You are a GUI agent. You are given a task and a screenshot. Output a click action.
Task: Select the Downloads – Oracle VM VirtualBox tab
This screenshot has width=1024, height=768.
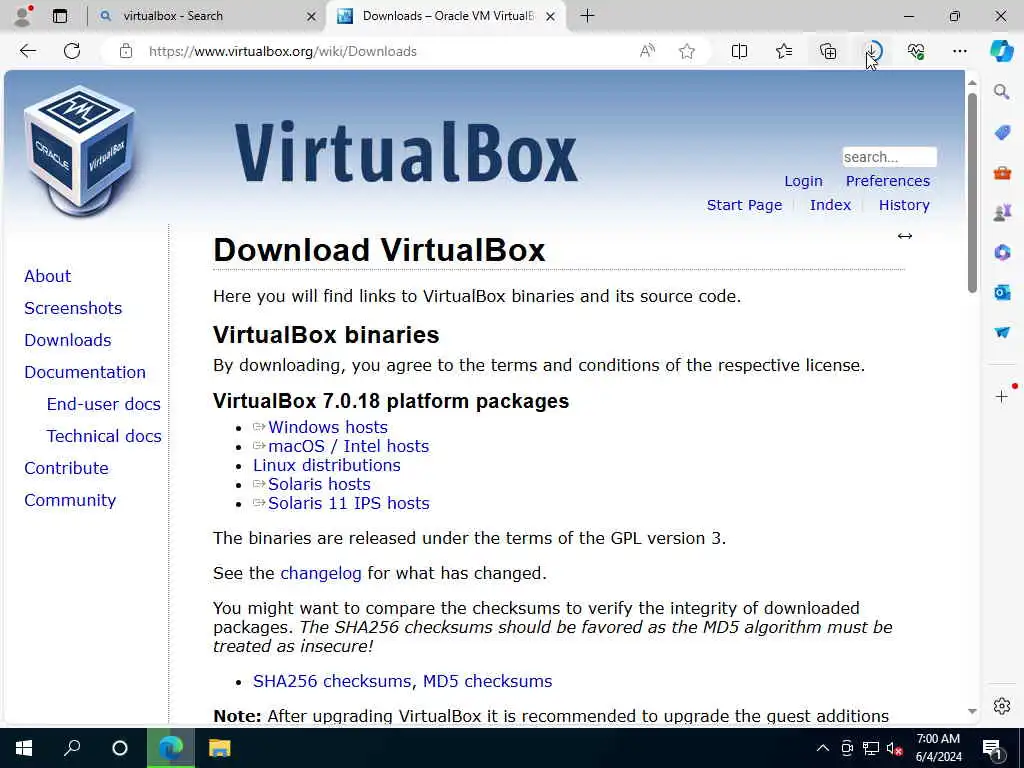(x=448, y=16)
